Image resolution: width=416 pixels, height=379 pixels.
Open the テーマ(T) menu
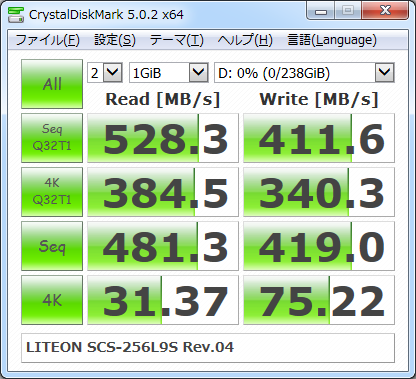tap(176, 40)
